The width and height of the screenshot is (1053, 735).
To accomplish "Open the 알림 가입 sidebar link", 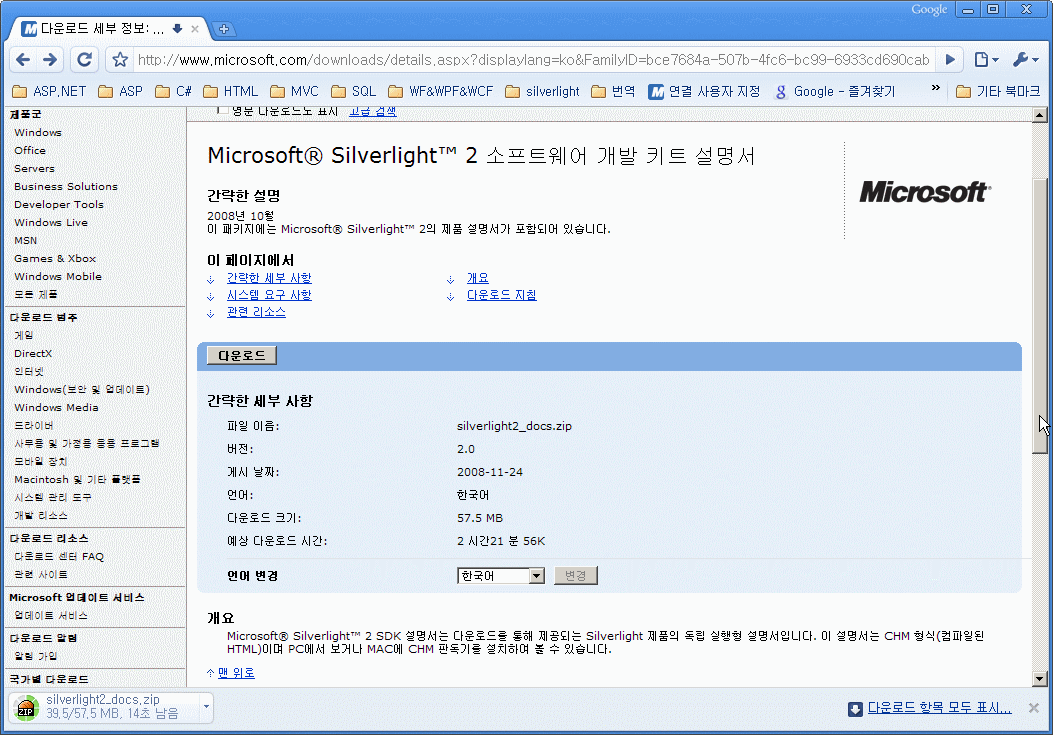I will (x=36, y=656).
